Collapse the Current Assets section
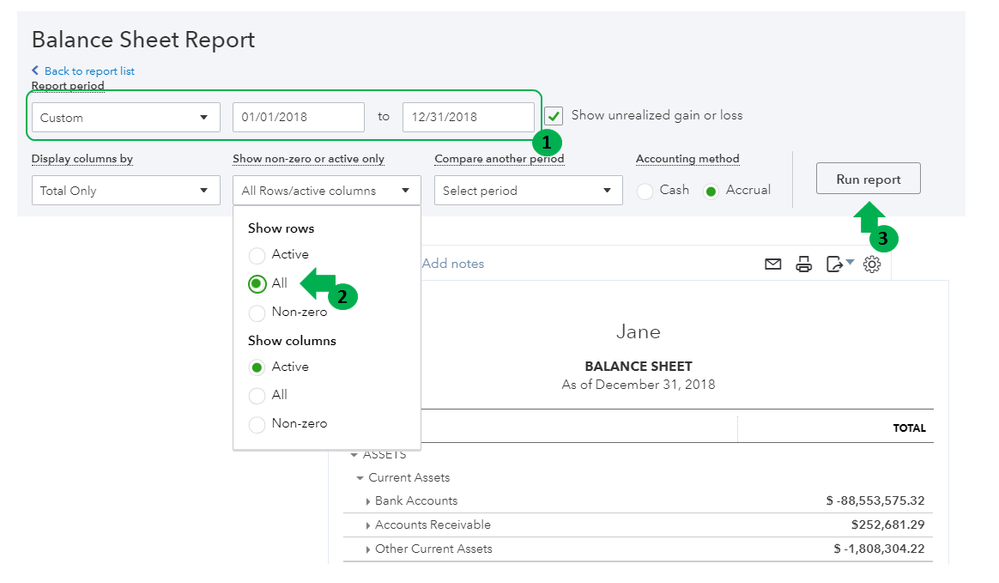The width and height of the screenshot is (999, 583). 360,478
